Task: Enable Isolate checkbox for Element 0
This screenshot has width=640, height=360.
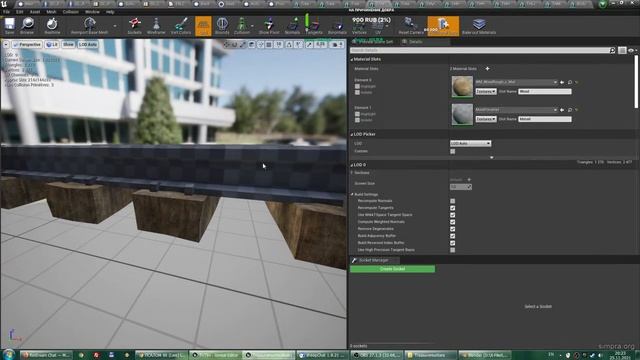Action: pyautogui.click(x=357, y=93)
